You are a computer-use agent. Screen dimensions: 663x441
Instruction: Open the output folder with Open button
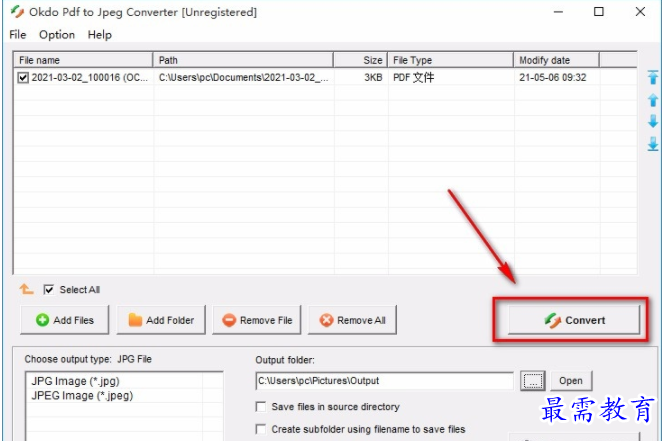tap(571, 381)
